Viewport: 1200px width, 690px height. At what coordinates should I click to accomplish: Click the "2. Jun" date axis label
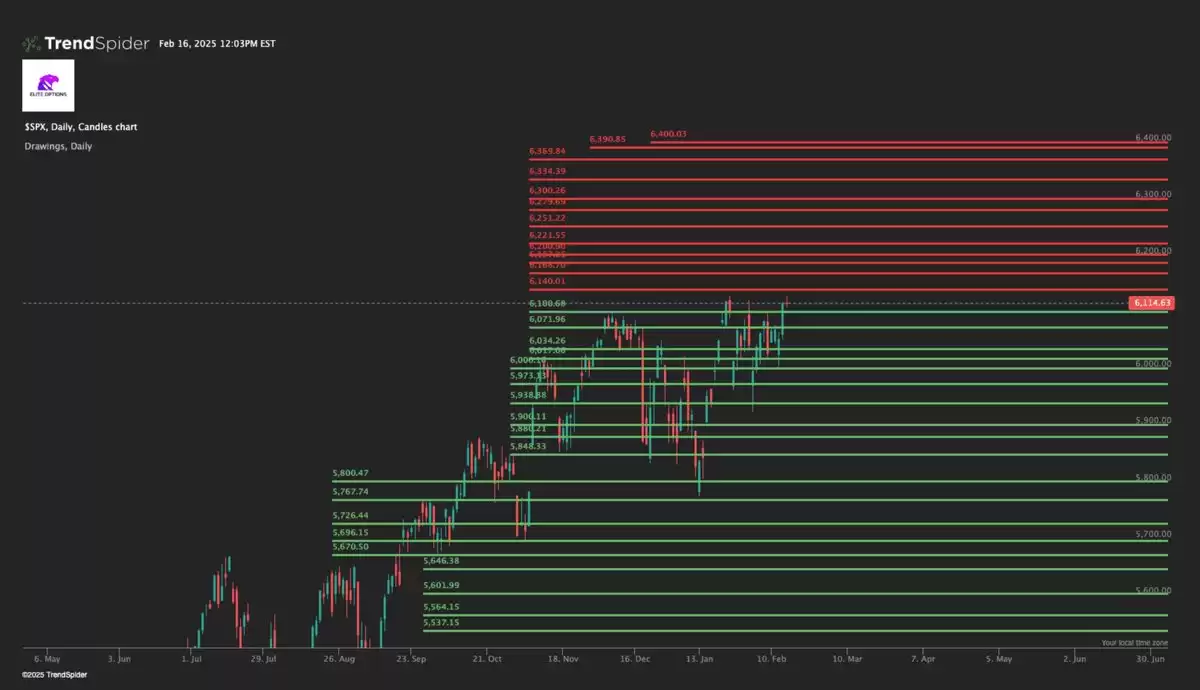click(x=1074, y=659)
